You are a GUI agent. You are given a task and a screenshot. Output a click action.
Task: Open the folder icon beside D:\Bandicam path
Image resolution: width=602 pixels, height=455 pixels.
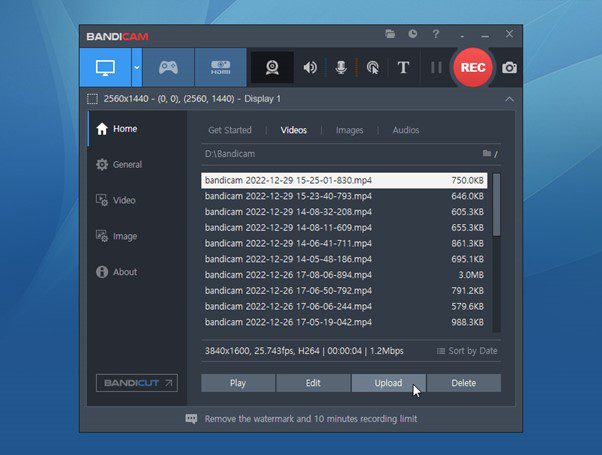click(487, 154)
